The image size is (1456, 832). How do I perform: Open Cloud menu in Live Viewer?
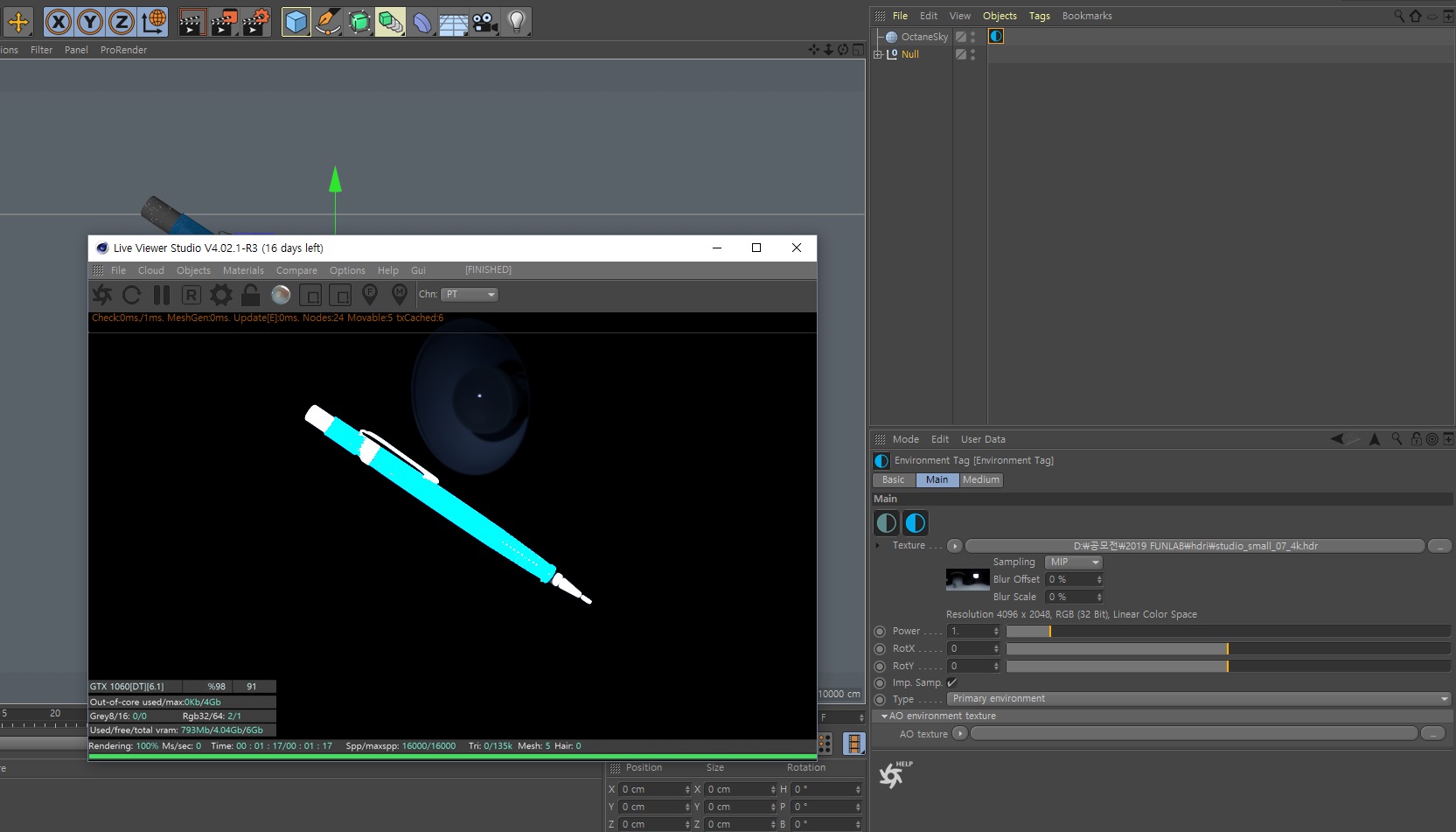click(151, 270)
